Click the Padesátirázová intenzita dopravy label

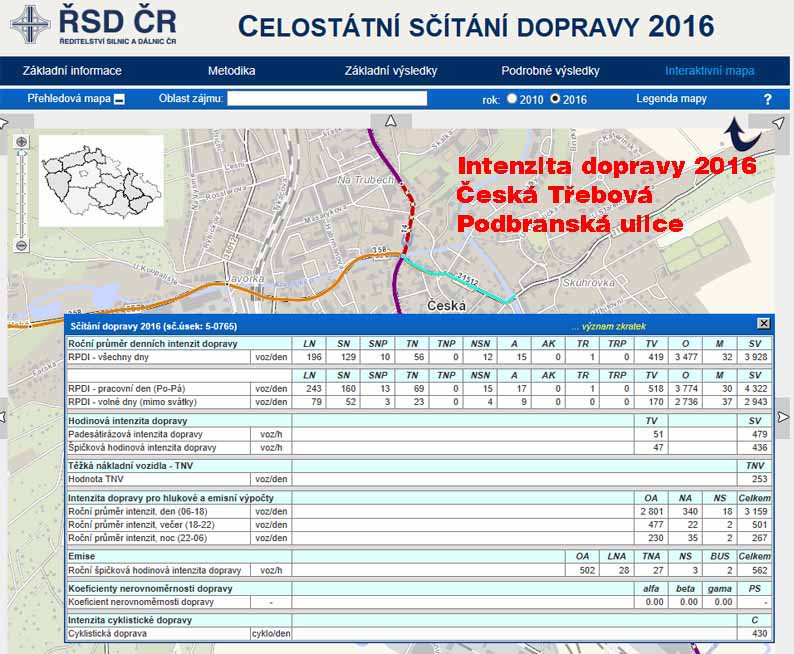(x=135, y=434)
